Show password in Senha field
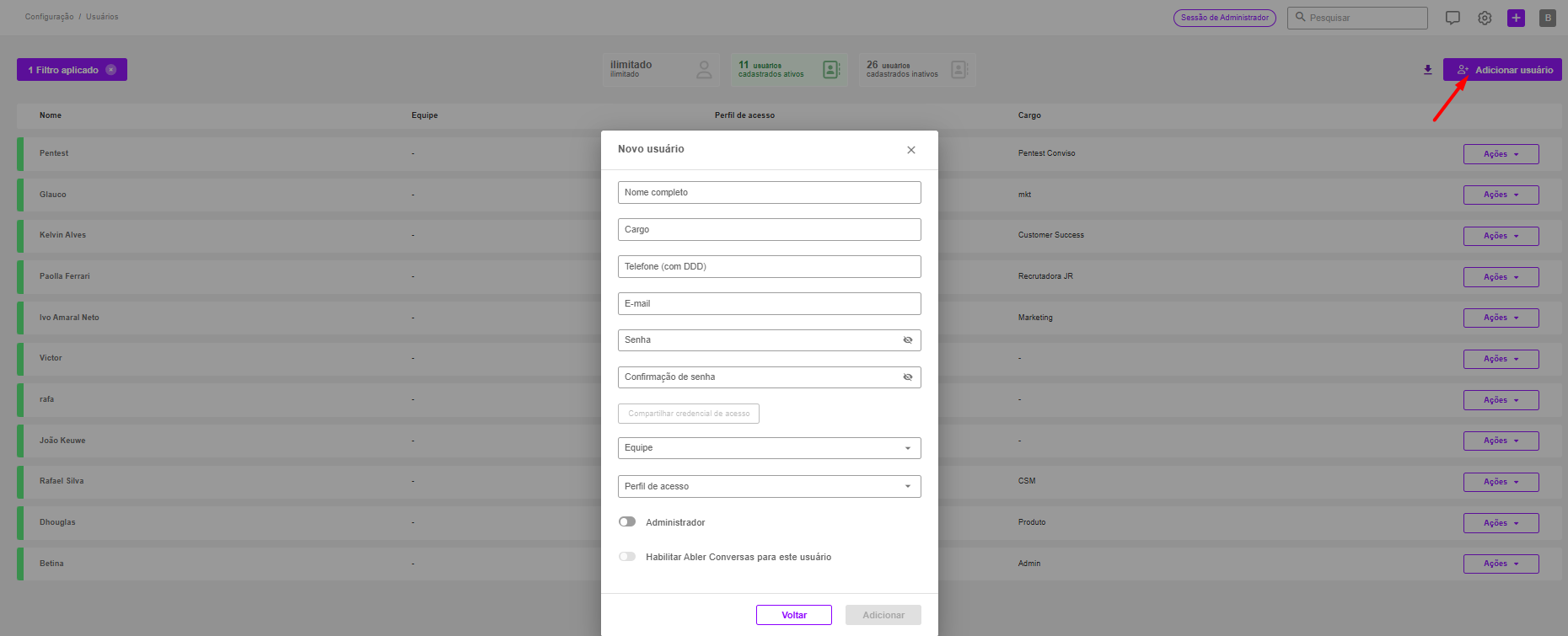The height and width of the screenshot is (636, 1568). 908,340
